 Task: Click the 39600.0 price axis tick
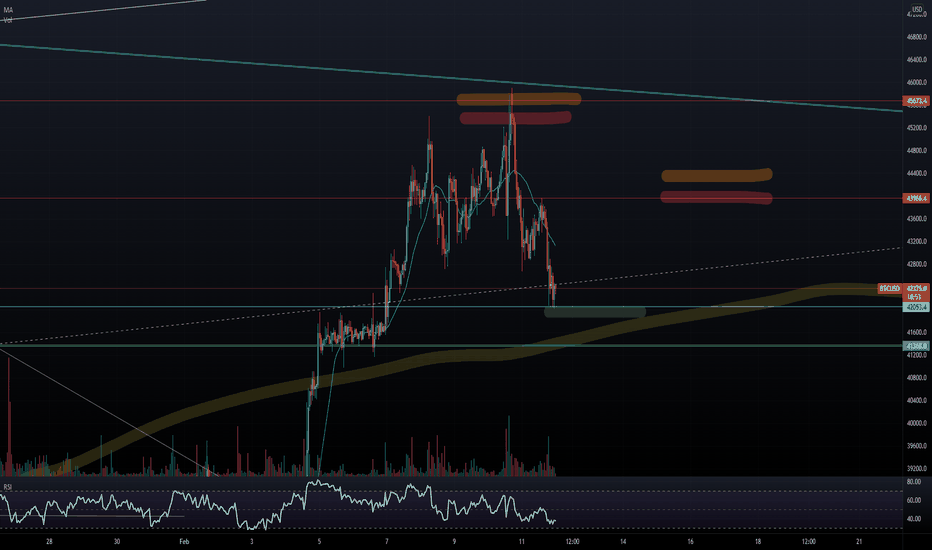pyautogui.click(x=916, y=446)
